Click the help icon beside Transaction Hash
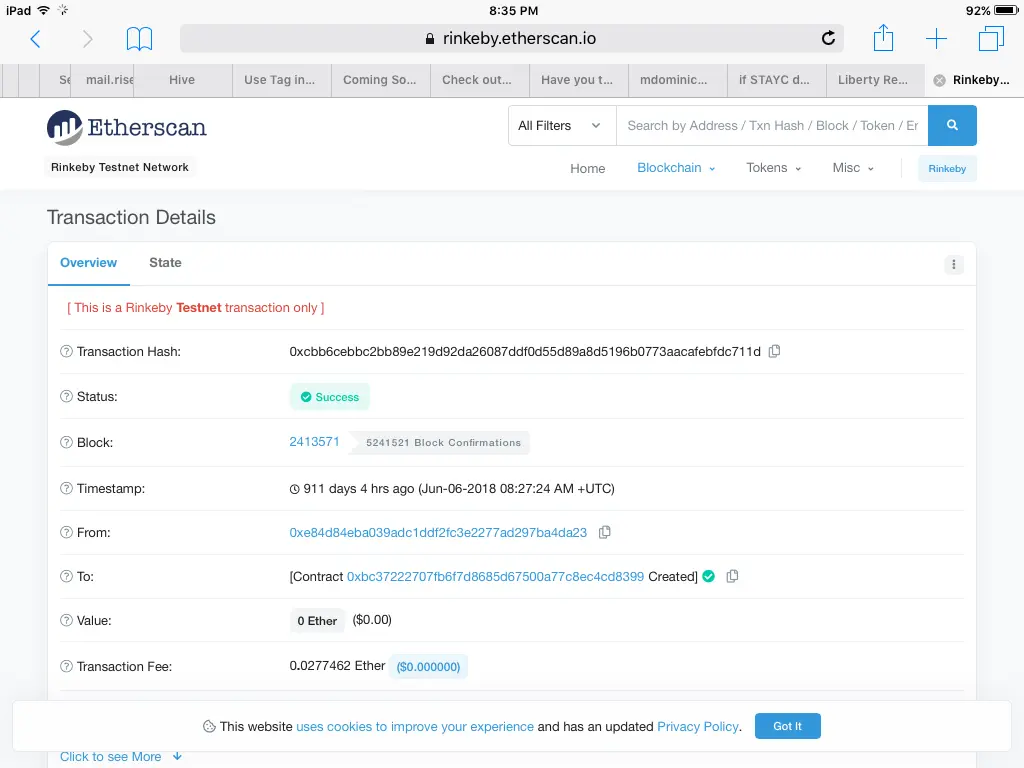 point(66,351)
